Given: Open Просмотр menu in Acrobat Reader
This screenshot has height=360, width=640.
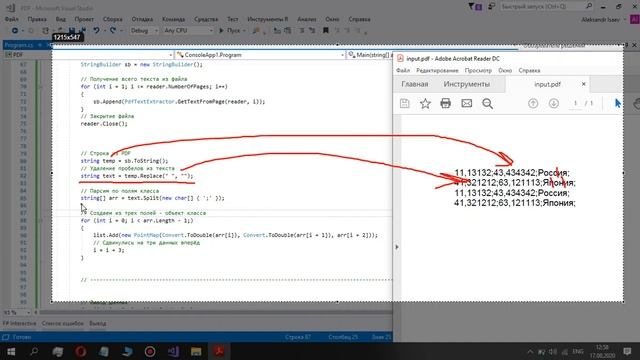Looking at the screenshot, I should click(478, 70).
